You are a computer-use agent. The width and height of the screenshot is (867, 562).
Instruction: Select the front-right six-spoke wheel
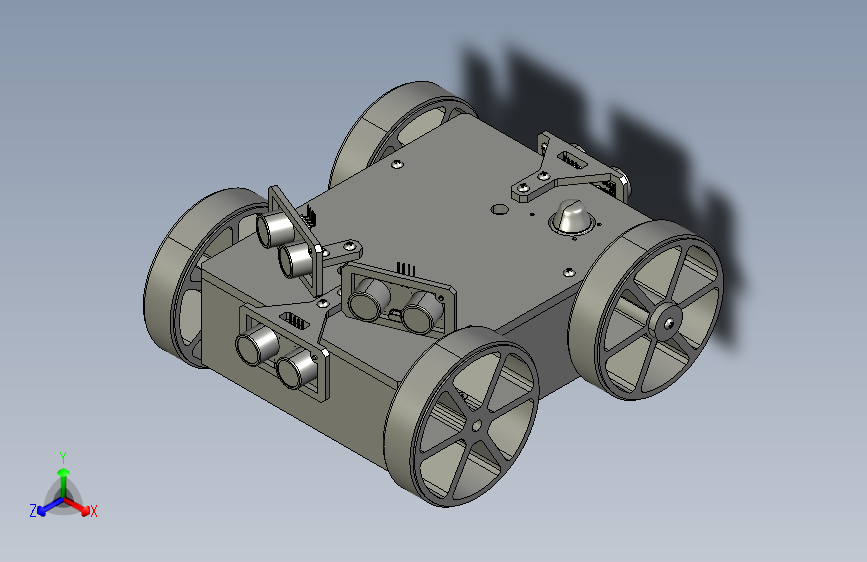click(x=461, y=416)
